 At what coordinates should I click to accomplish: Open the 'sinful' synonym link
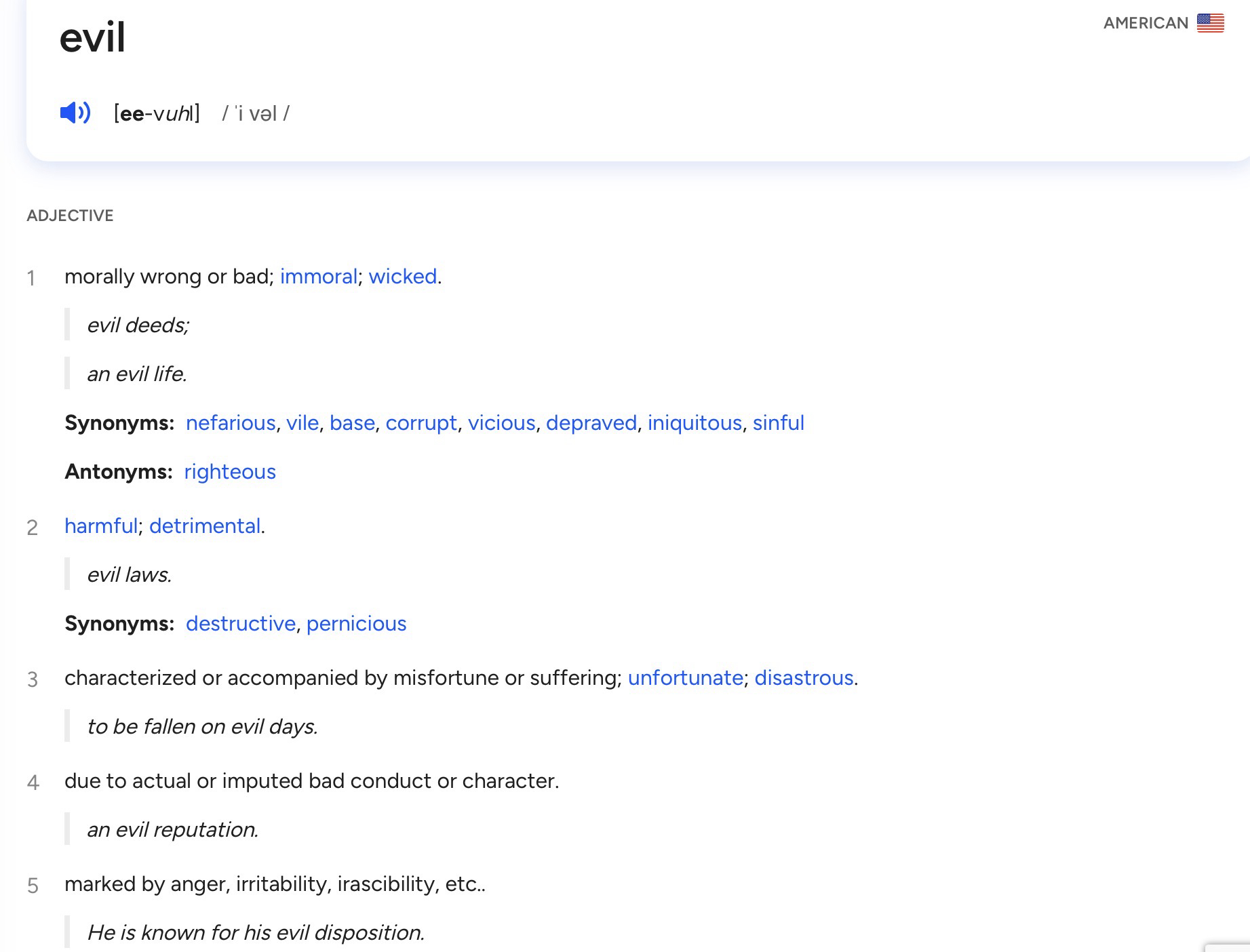click(x=778, y=423)
